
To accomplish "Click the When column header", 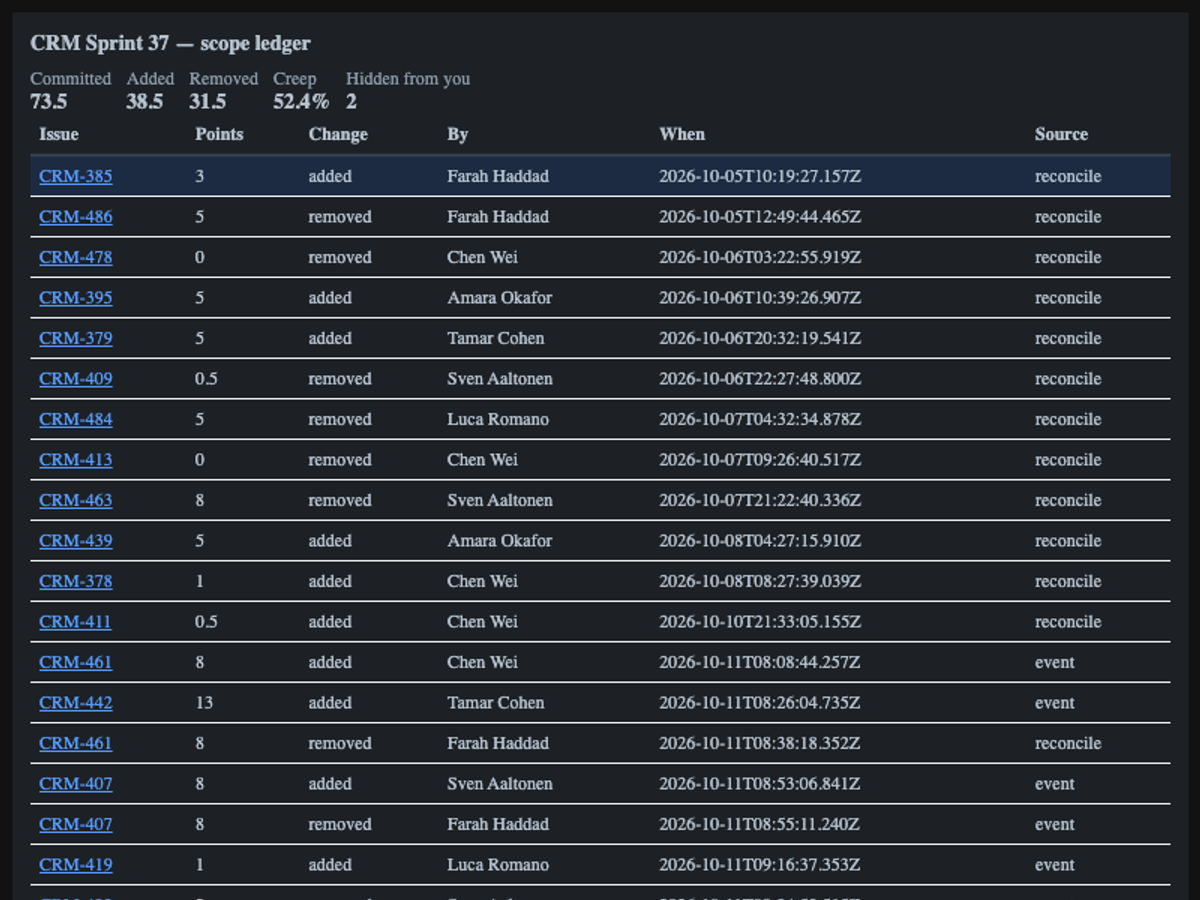I will click(682, 134).
